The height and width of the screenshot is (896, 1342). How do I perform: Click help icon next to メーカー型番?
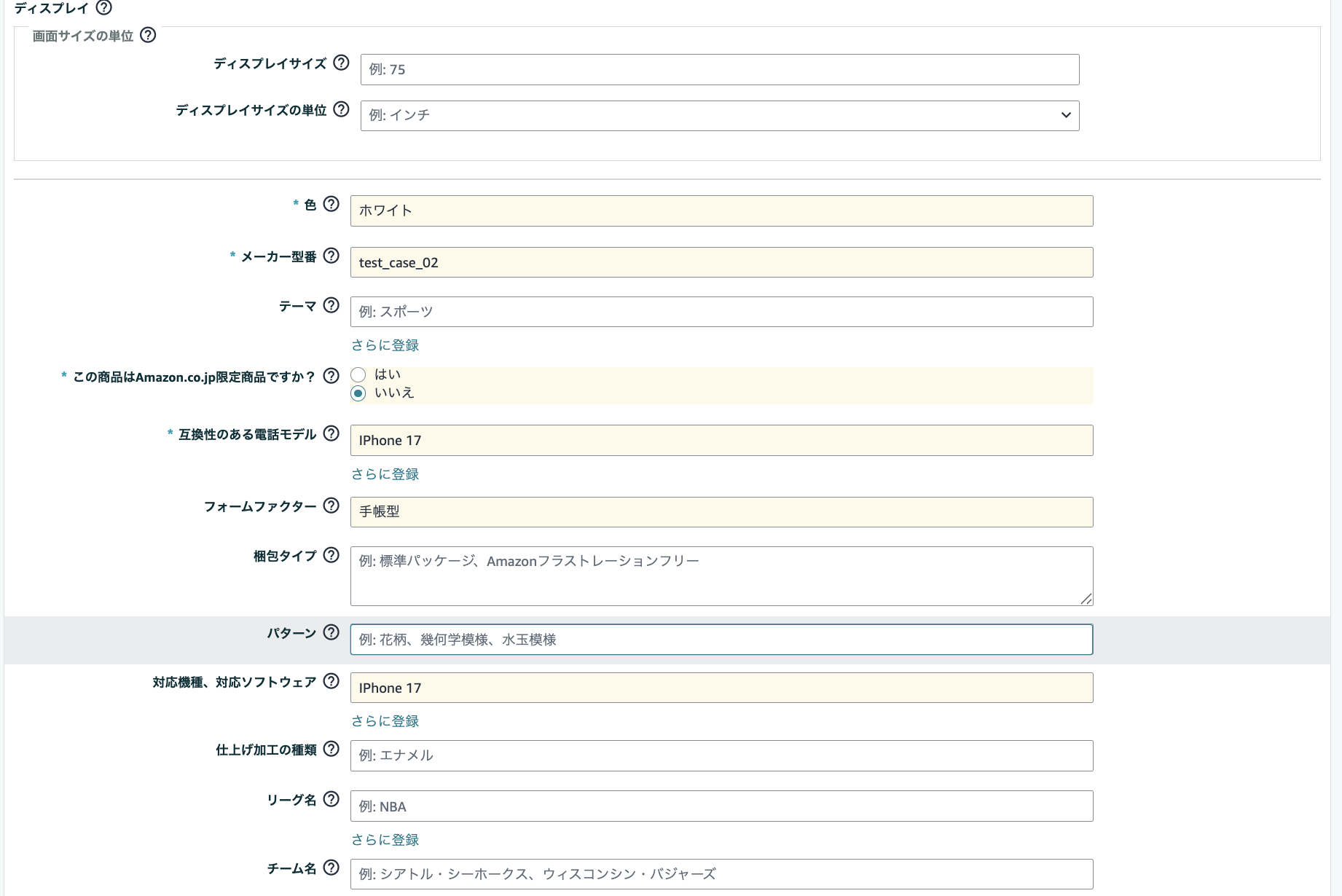tap(331, 256)
